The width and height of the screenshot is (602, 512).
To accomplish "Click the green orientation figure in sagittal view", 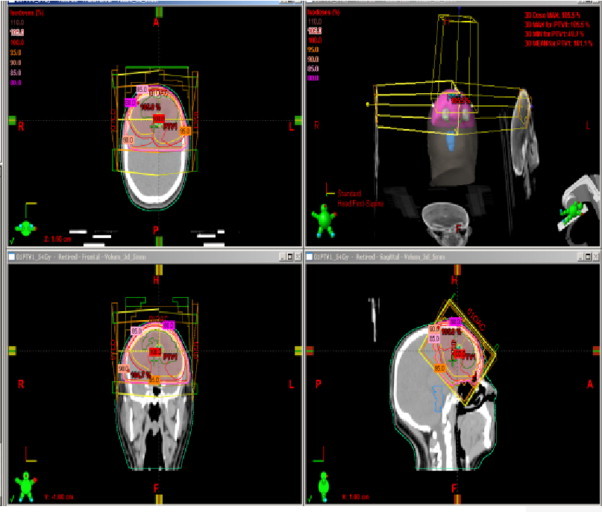I will (323, 487).
